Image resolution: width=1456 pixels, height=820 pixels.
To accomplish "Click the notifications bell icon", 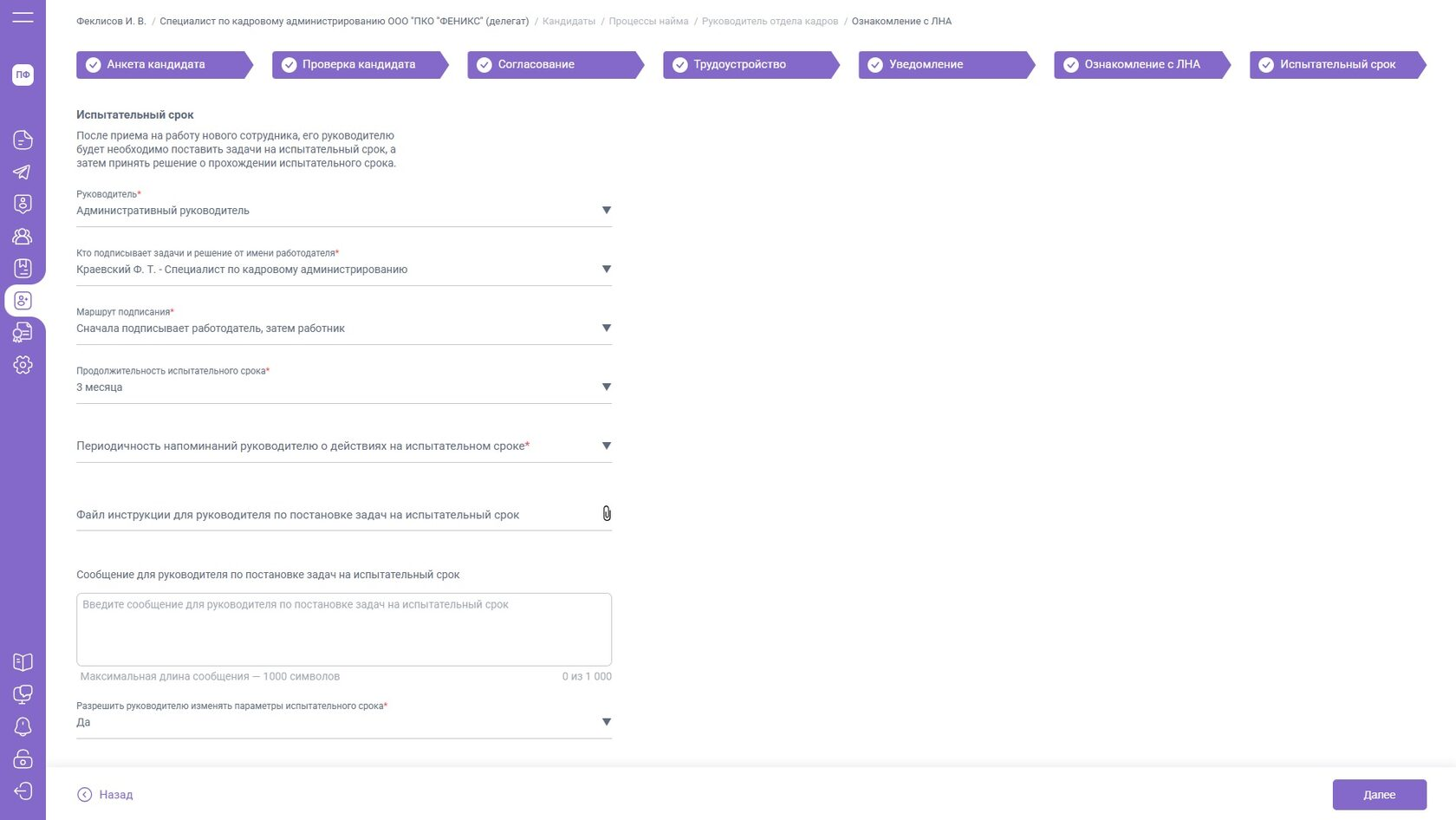I will point(23,726).
